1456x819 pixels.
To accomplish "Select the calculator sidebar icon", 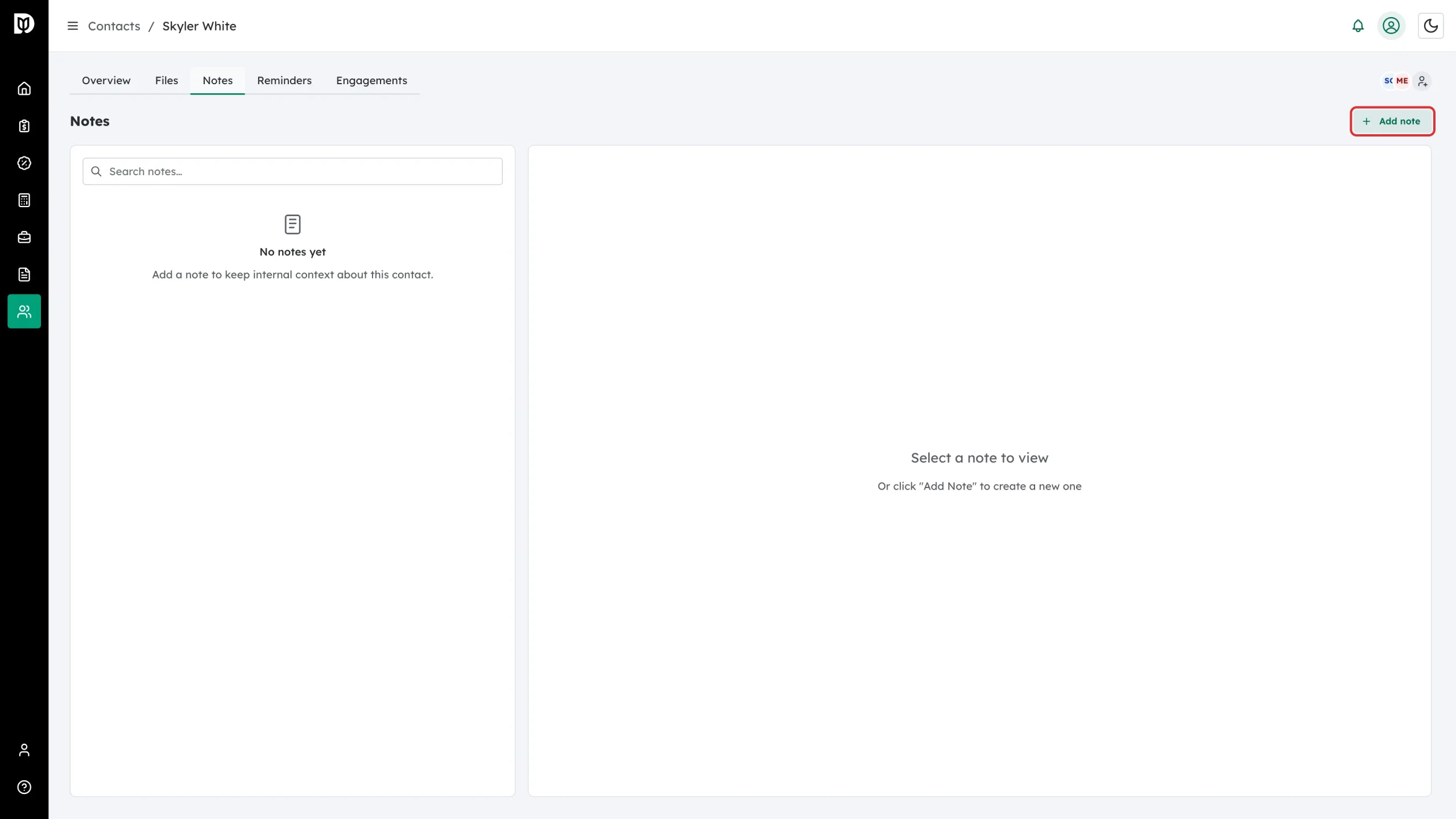I will click(24, 200).
